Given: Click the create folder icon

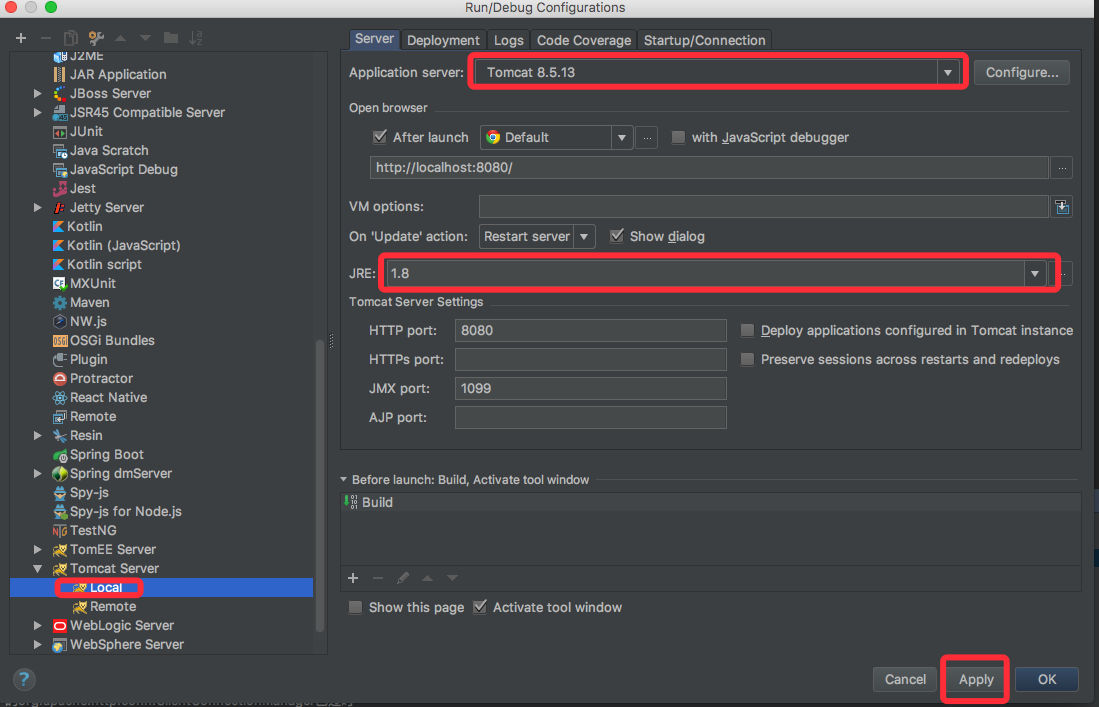Looking at the screenshot, I should [170, 38].
